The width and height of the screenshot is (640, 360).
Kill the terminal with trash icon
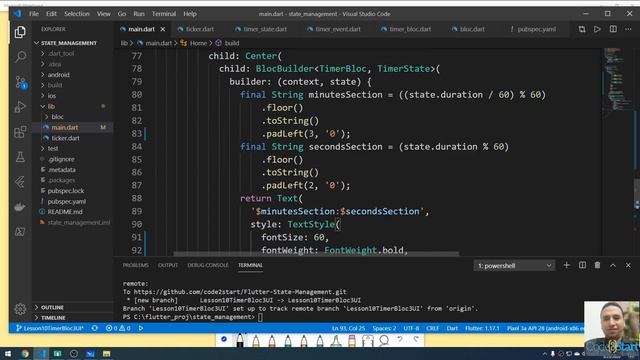click(598, 265)
